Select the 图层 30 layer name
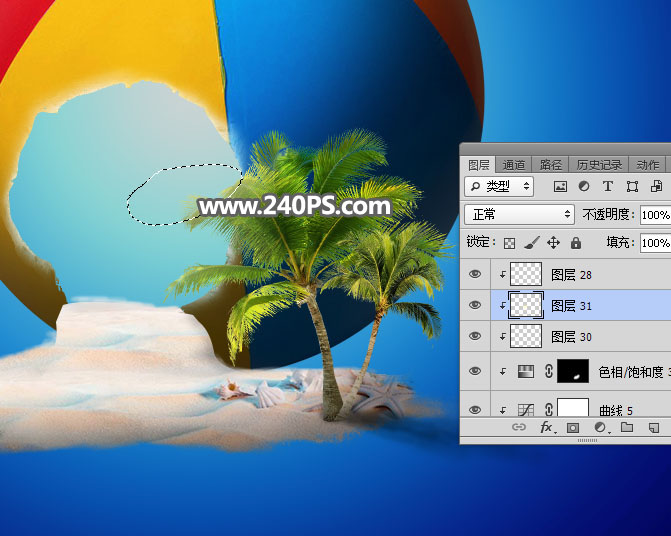Image resolution: width=671 pixels, height=536 pixels. [x=571, y=337]
